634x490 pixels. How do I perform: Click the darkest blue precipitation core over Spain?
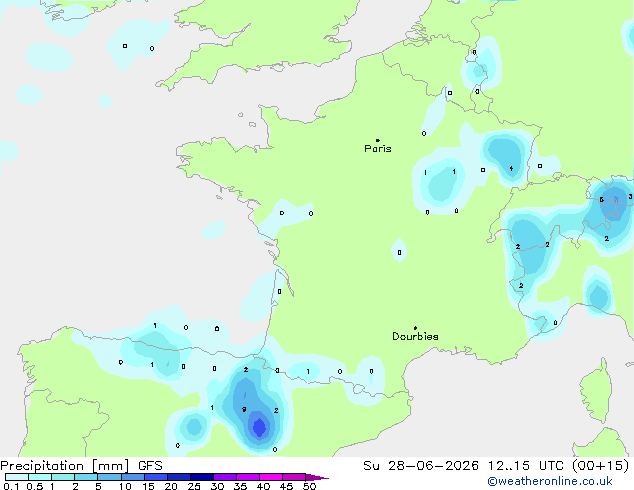259,427
